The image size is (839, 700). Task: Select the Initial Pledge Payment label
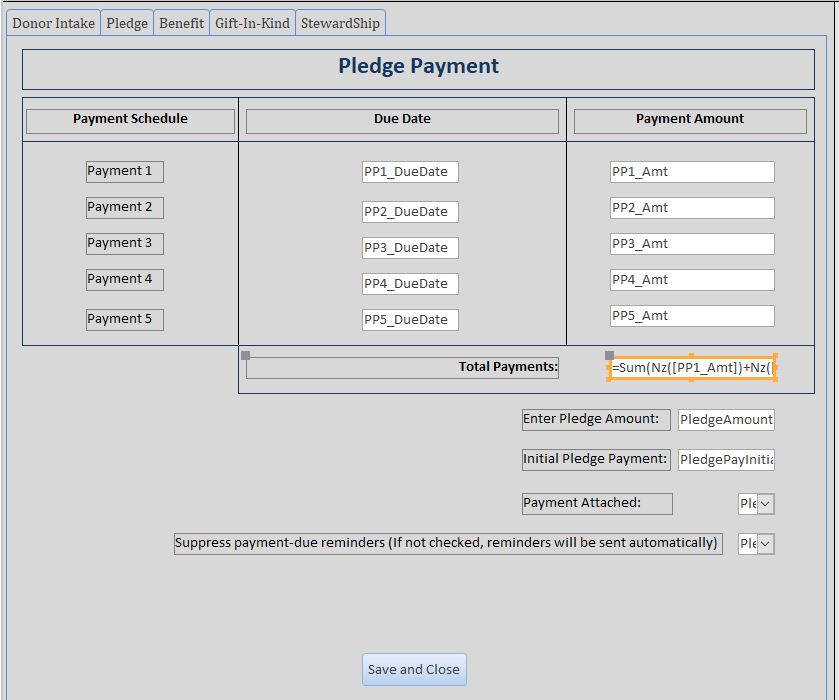point(596,460)
